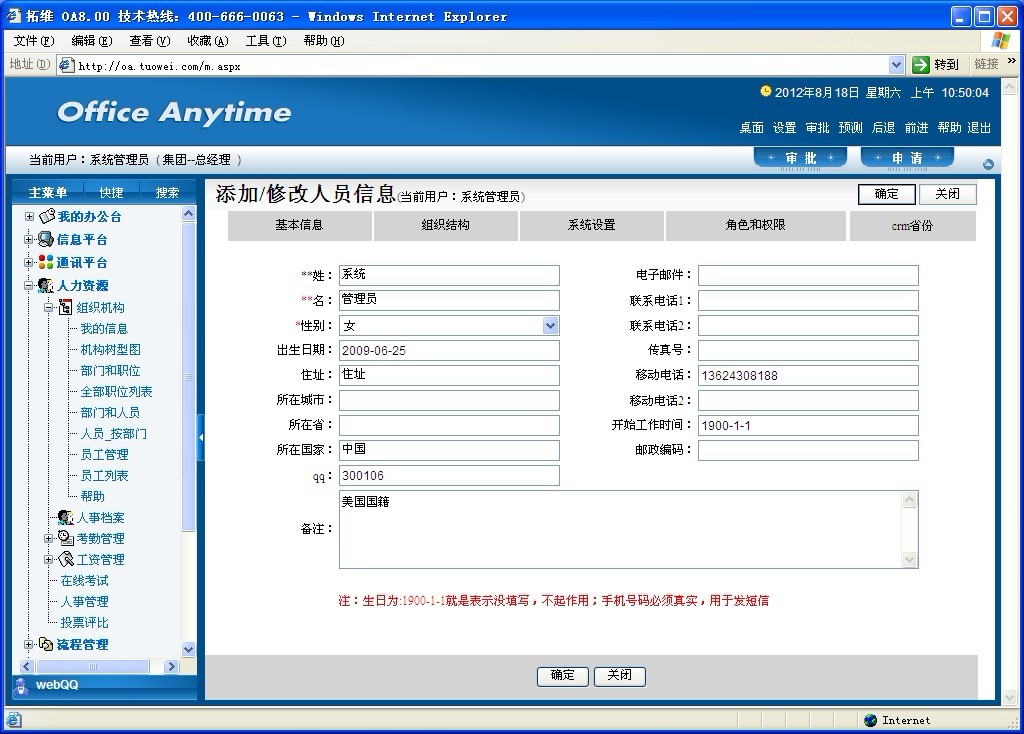1024x734 pixels.
Task: Click the colorful 通讯平台 icon
Action: pos(45,262)
